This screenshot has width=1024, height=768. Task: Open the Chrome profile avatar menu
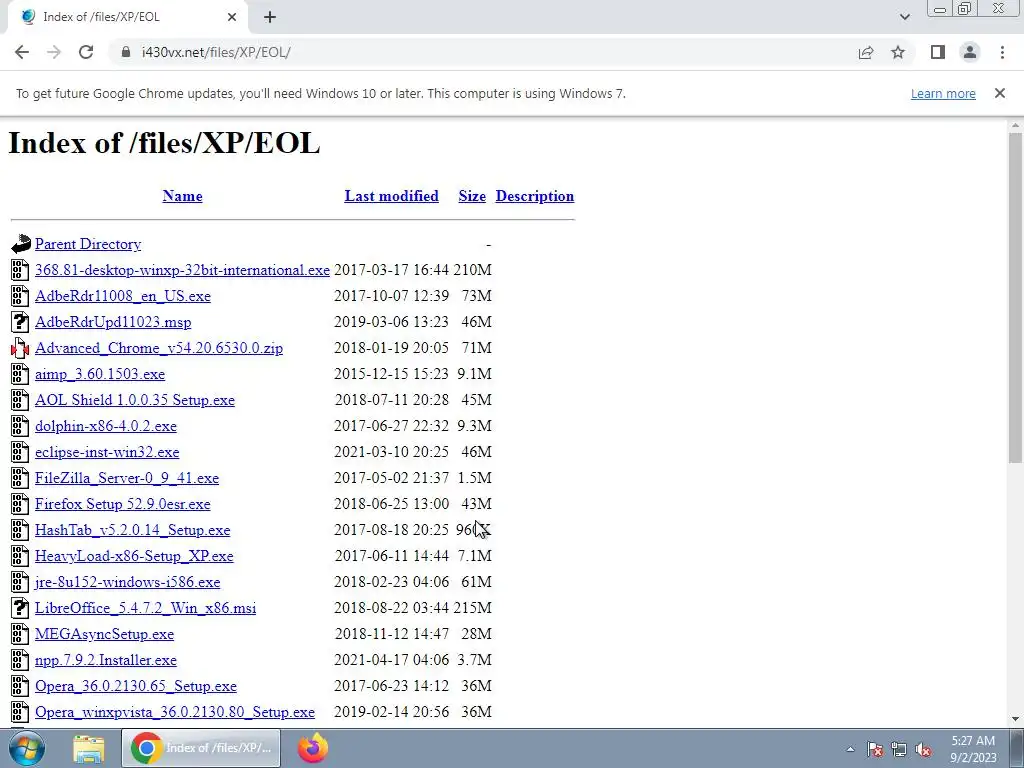pos(970,52)
